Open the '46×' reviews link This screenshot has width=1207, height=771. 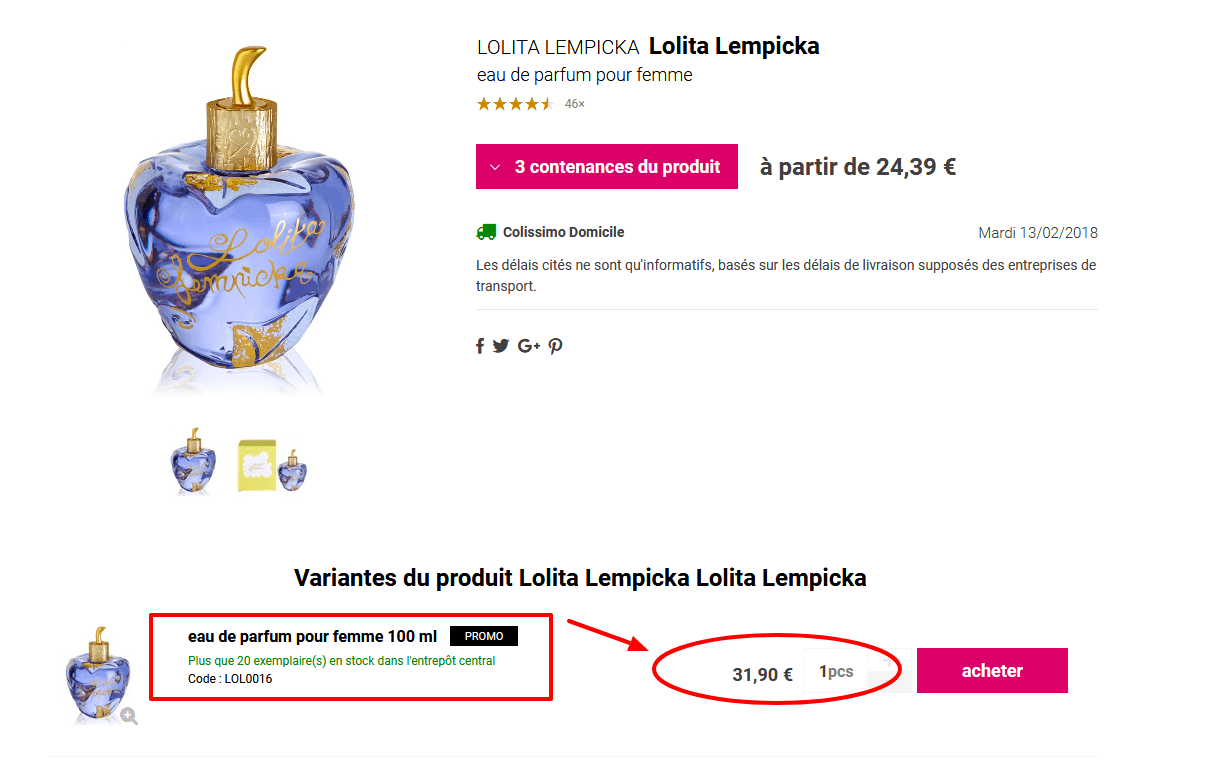pos(574,102)
